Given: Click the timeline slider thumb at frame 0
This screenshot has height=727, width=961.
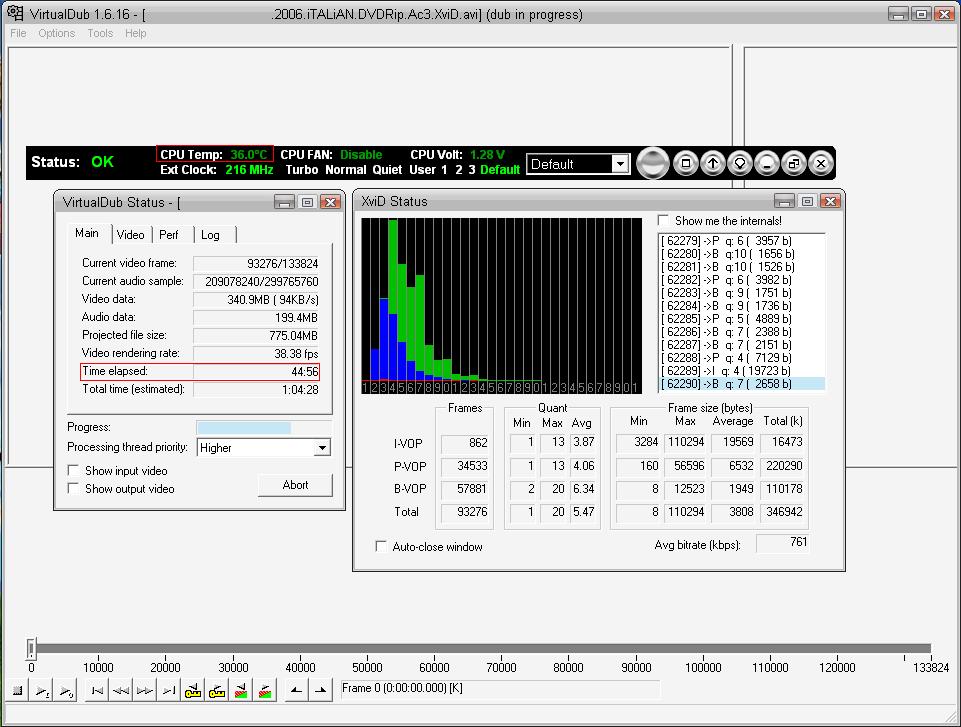Looking at the screenshot, I should click(31, 649).
